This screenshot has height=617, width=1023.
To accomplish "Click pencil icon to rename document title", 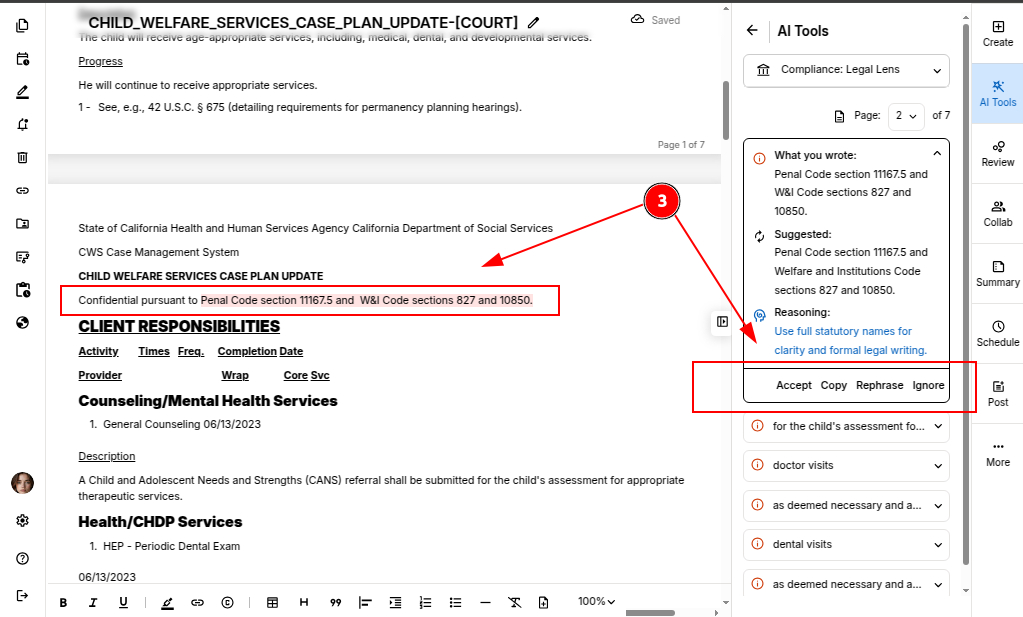I will [534, 22].
